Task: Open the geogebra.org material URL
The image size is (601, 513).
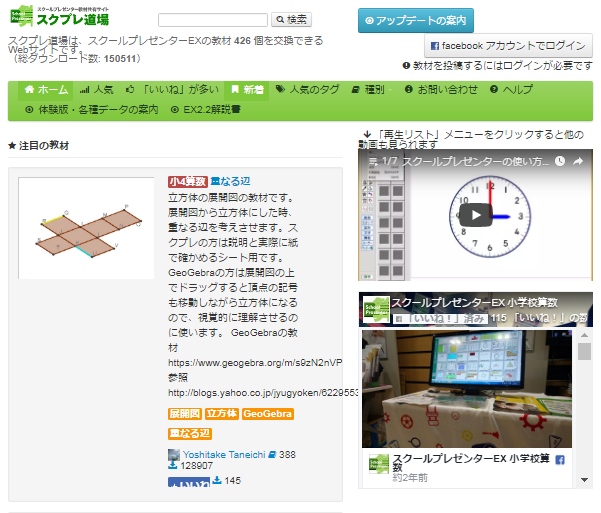Action: (x=255, y=363)
